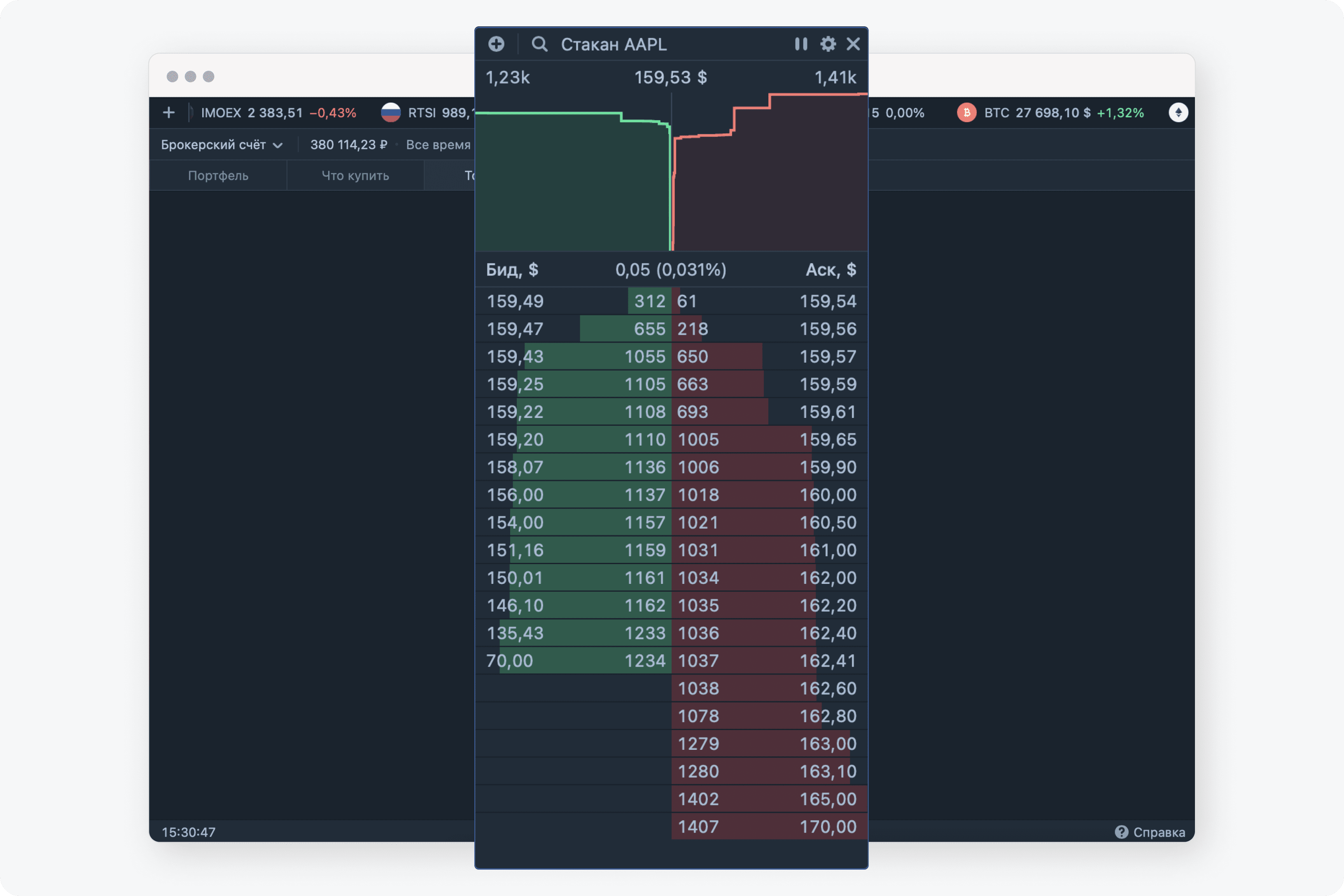This screenshot has height=896, width=1344.
Task: Click the ask price 162,40
Action: click(x=828, y=633)
